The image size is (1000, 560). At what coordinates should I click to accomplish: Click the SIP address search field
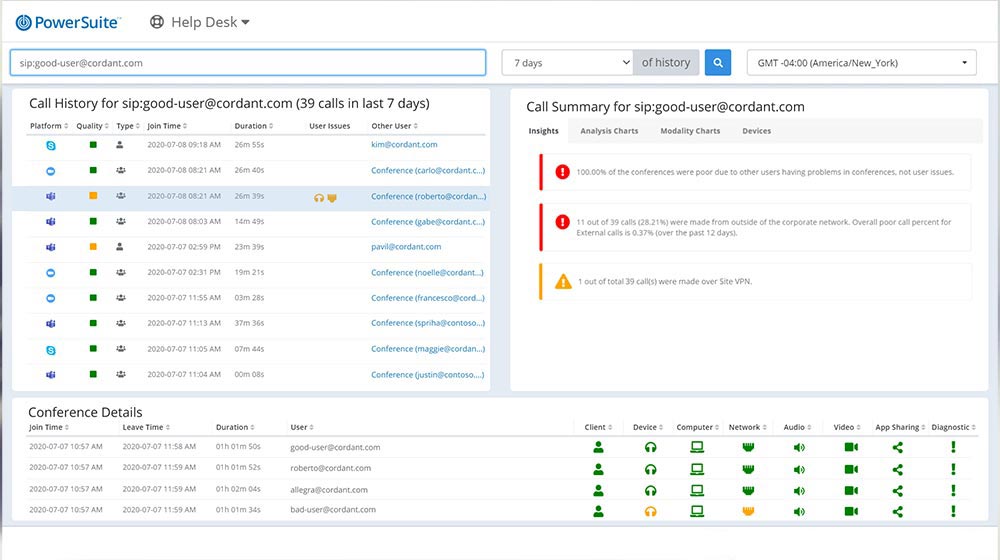coord(247,63)
